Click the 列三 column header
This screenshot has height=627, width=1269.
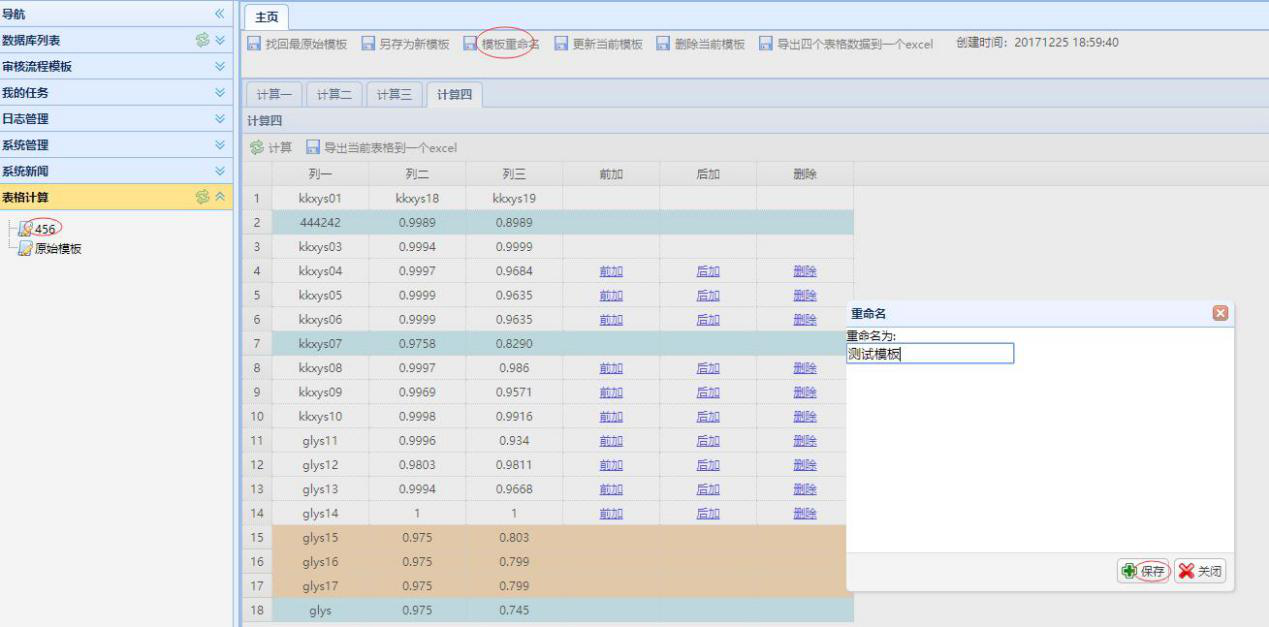514,174
